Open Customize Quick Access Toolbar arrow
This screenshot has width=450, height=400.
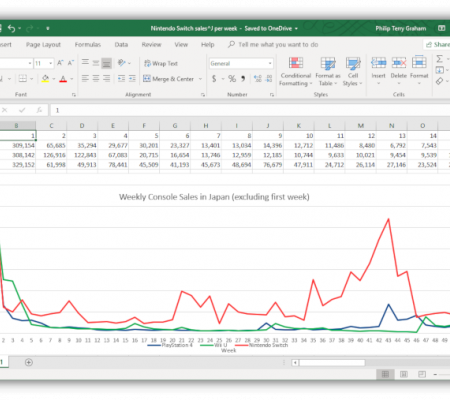(48, 29)
